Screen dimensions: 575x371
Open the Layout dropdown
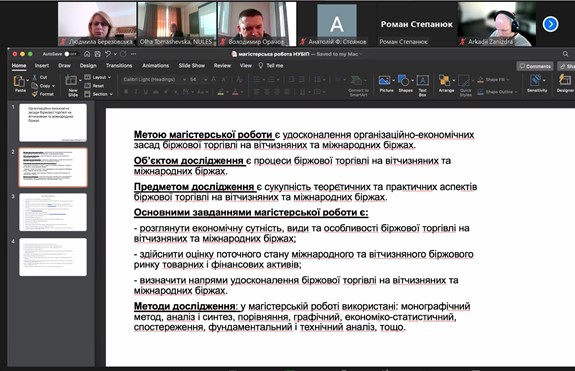pos(98,77)
